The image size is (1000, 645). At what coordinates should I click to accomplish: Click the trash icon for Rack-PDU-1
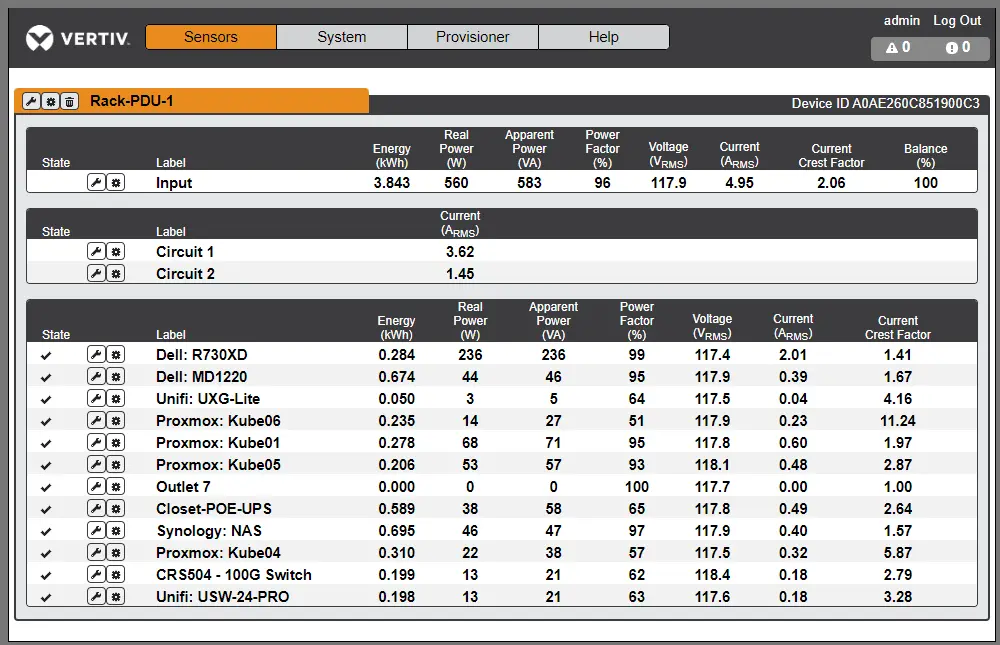[69, 101]
